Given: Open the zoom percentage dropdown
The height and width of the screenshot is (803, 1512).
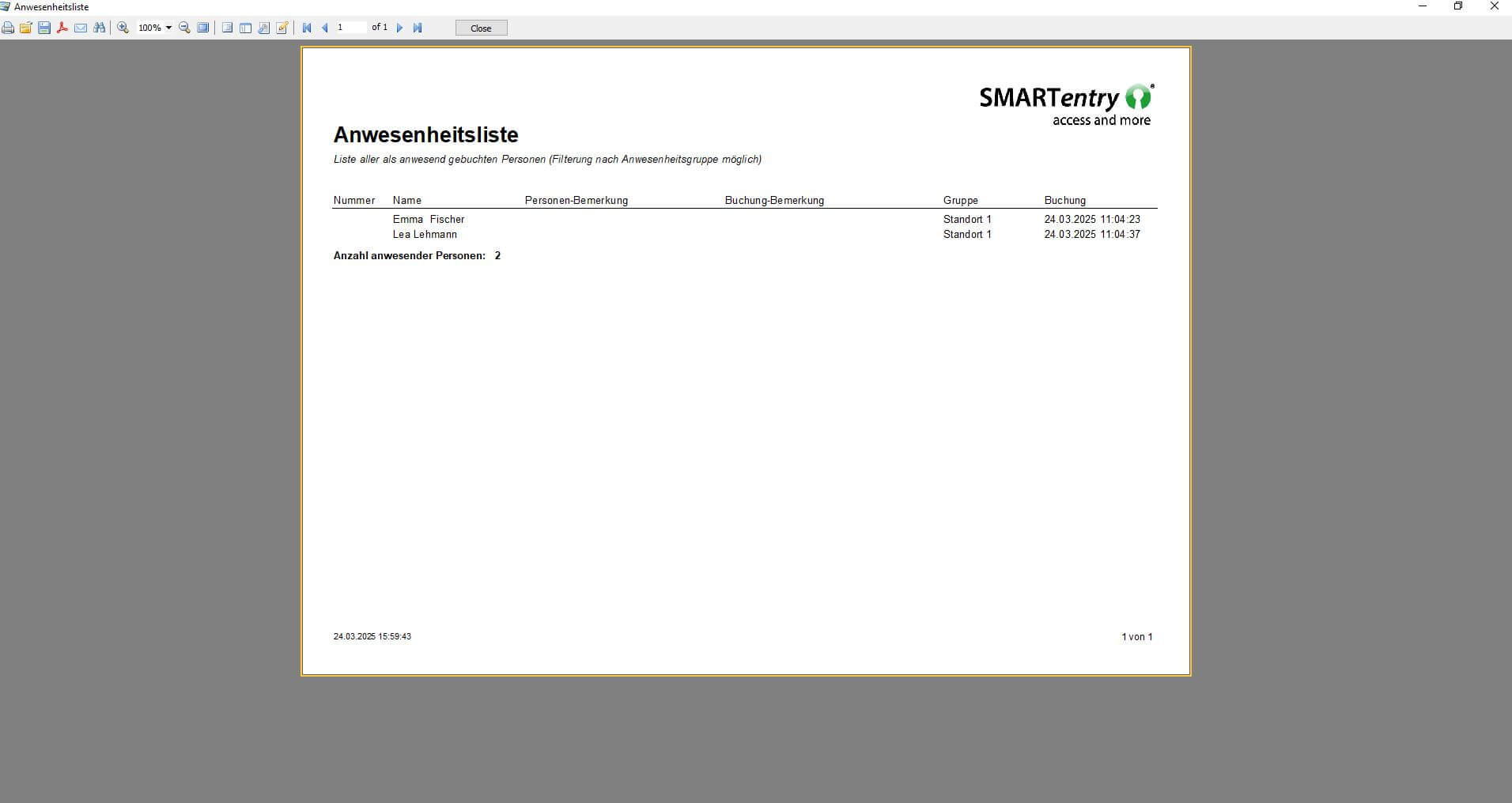Looking at the screenshot, I should (168, 27).
